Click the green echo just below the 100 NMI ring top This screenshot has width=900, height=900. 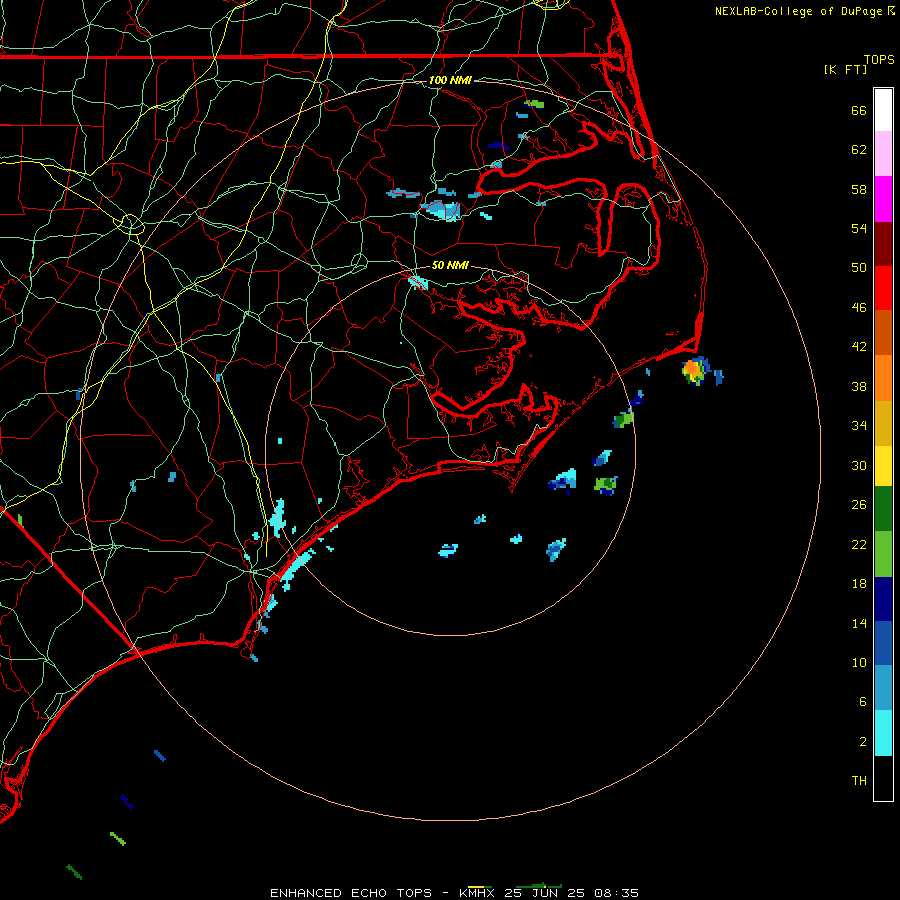click(x=535, y=104)
